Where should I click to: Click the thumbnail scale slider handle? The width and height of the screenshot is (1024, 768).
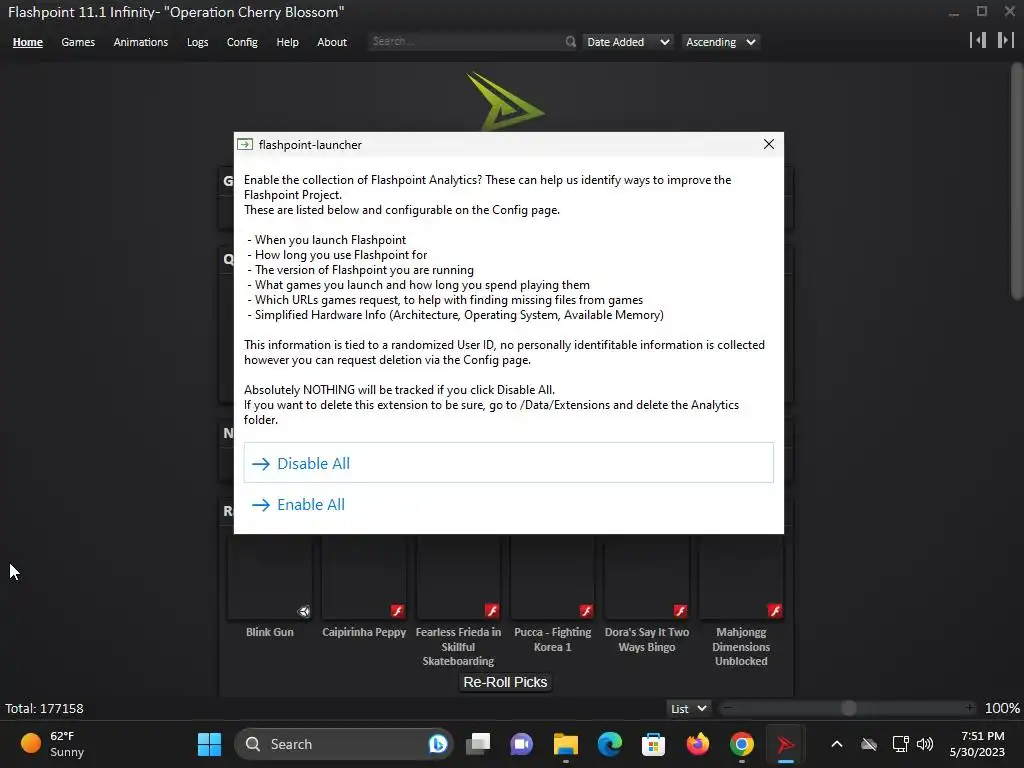tap(848, 708)
